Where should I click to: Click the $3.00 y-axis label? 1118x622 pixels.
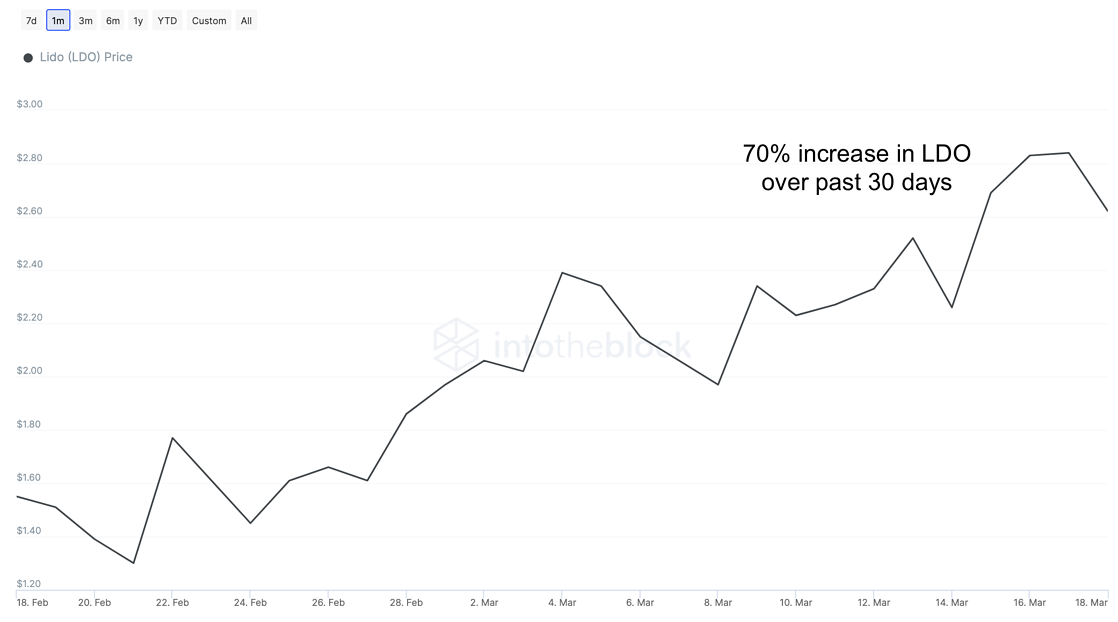pos(29,104)
